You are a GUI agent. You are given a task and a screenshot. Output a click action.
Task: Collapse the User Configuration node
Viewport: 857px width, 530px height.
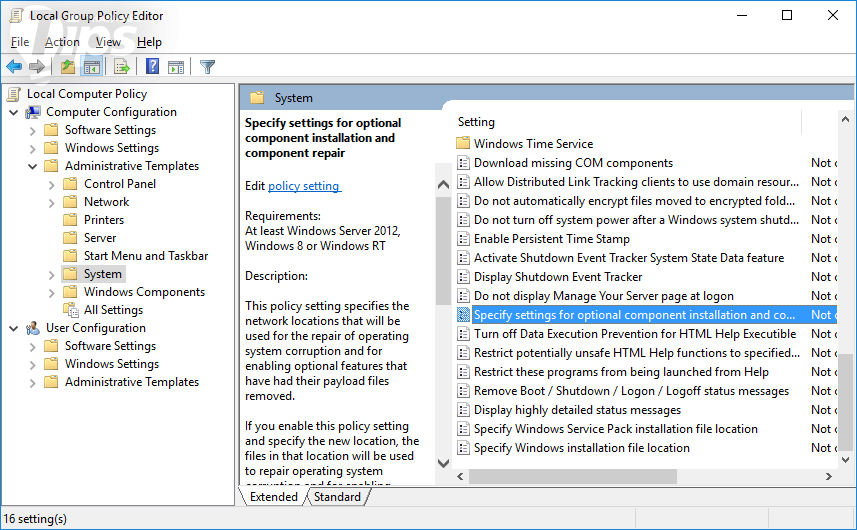[14, 328]
